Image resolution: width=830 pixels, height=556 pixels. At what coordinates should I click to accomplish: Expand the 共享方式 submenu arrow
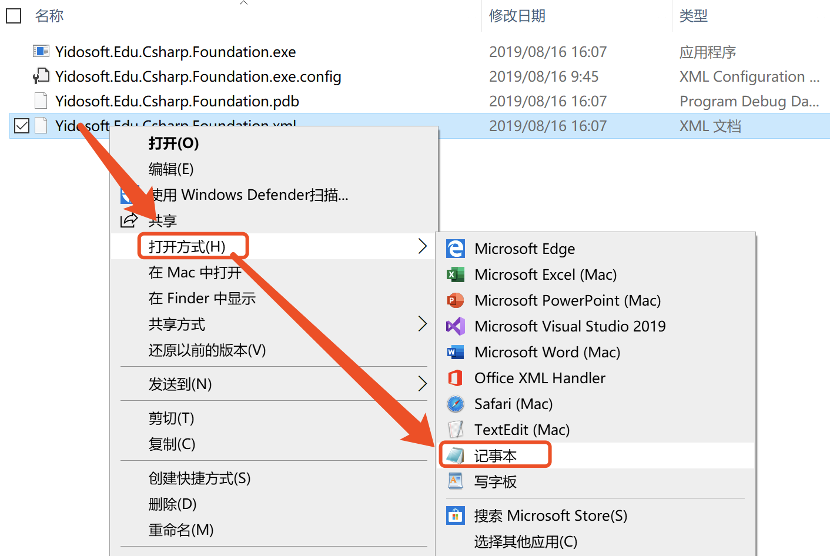[x=422, y=324]
